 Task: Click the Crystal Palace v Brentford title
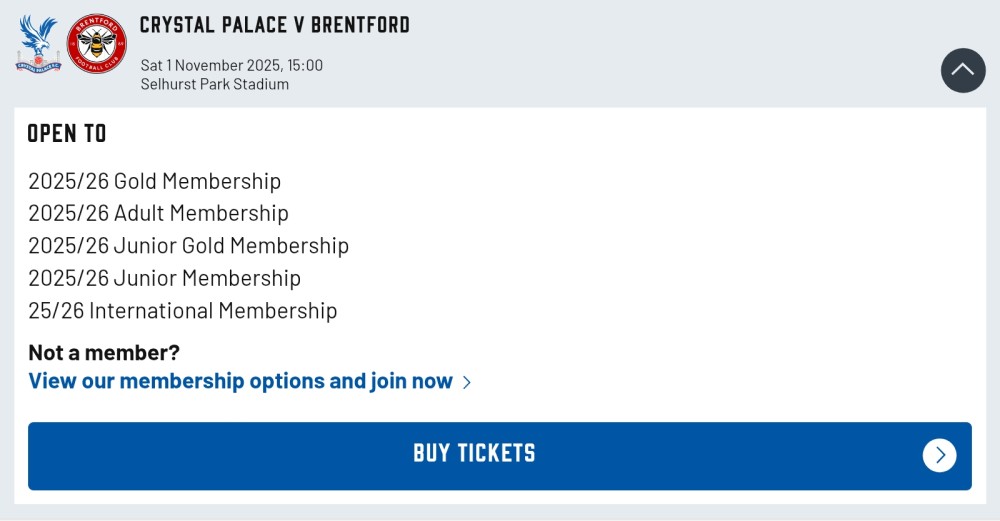(274, 25)
